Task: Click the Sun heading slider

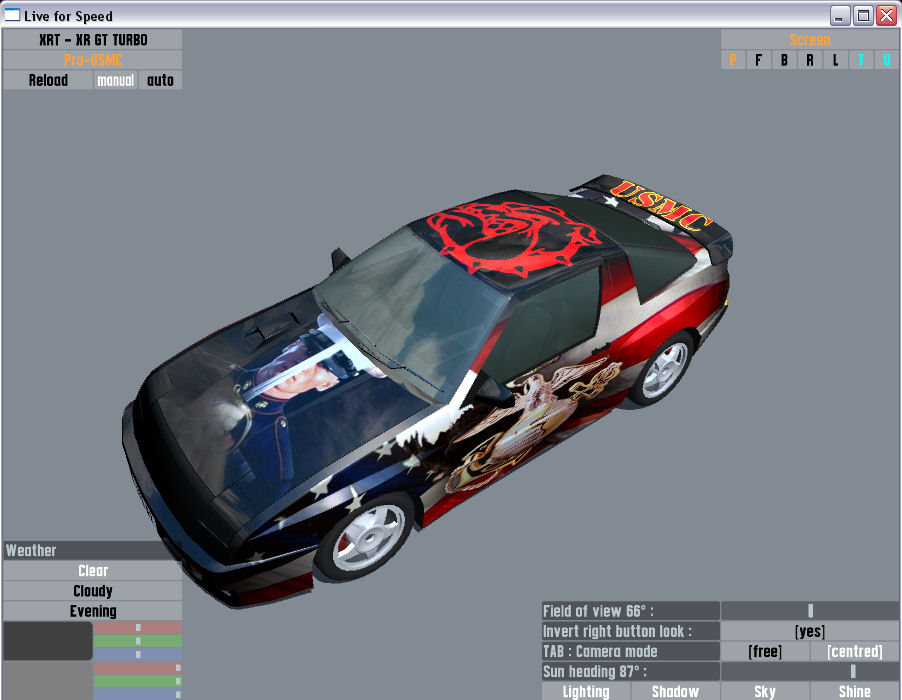Action: coord(809,671)
